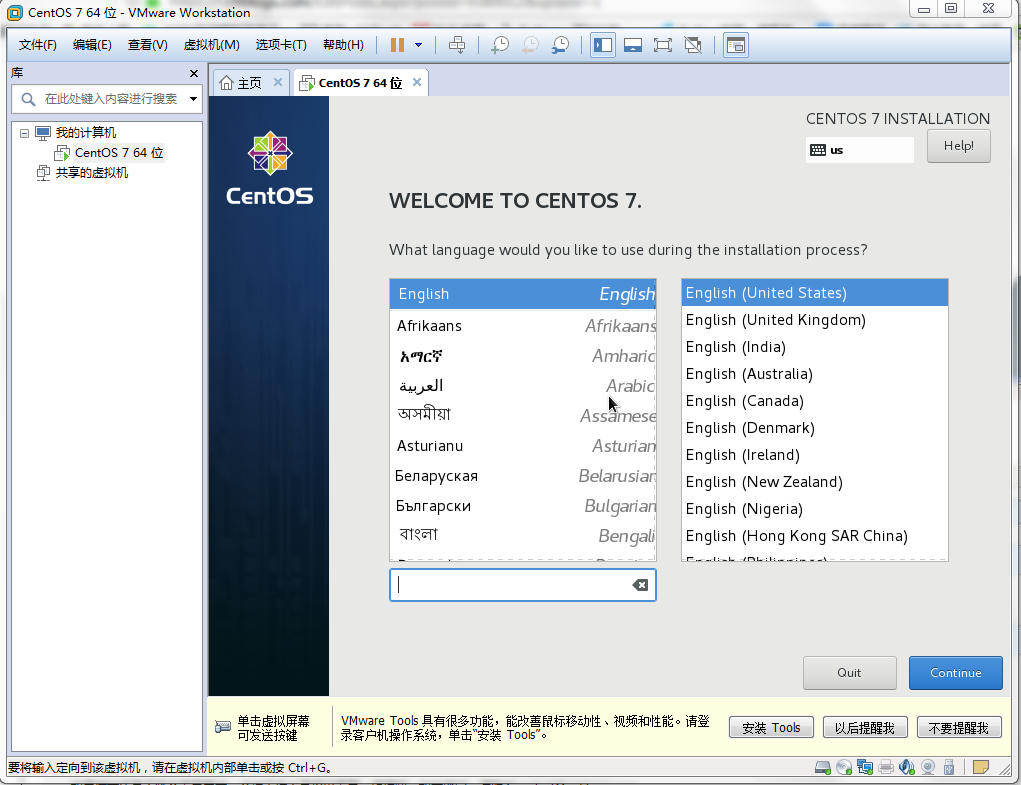Select Arabic in the language list
The image size is (1021, 785).
(x=523, y=386)
